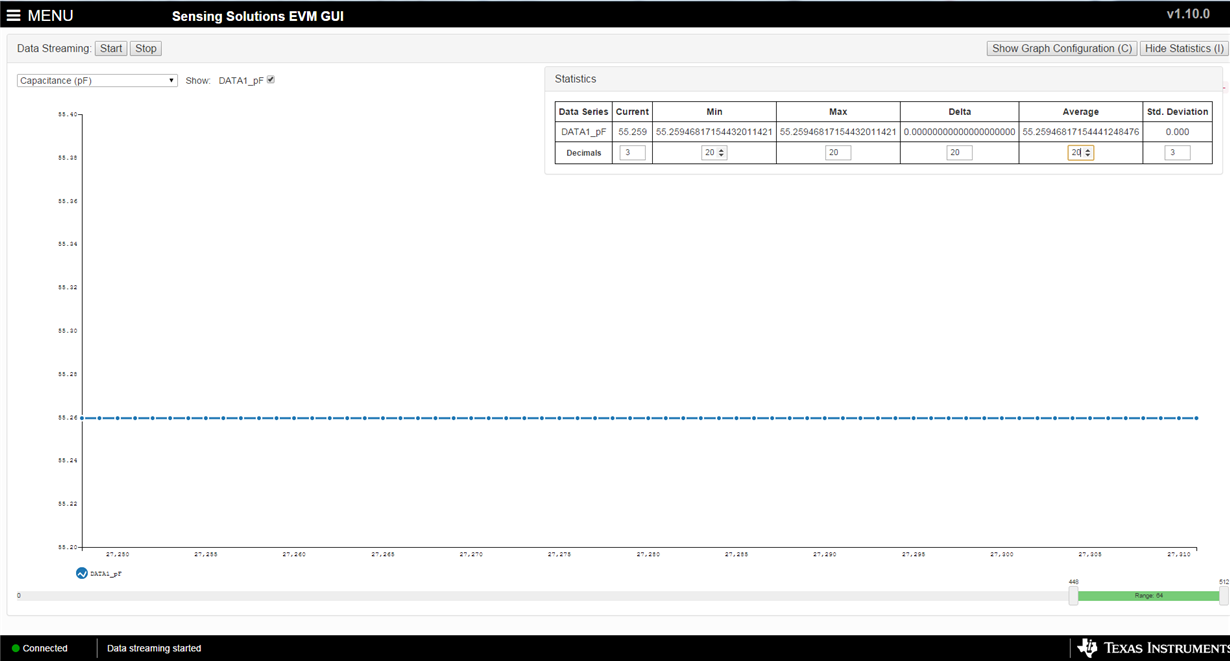Image resolution: width=1230 pixels, height=661 pixels.
Task: Click the Min decimals stepper arrows
Action: (x=722, y=153)
